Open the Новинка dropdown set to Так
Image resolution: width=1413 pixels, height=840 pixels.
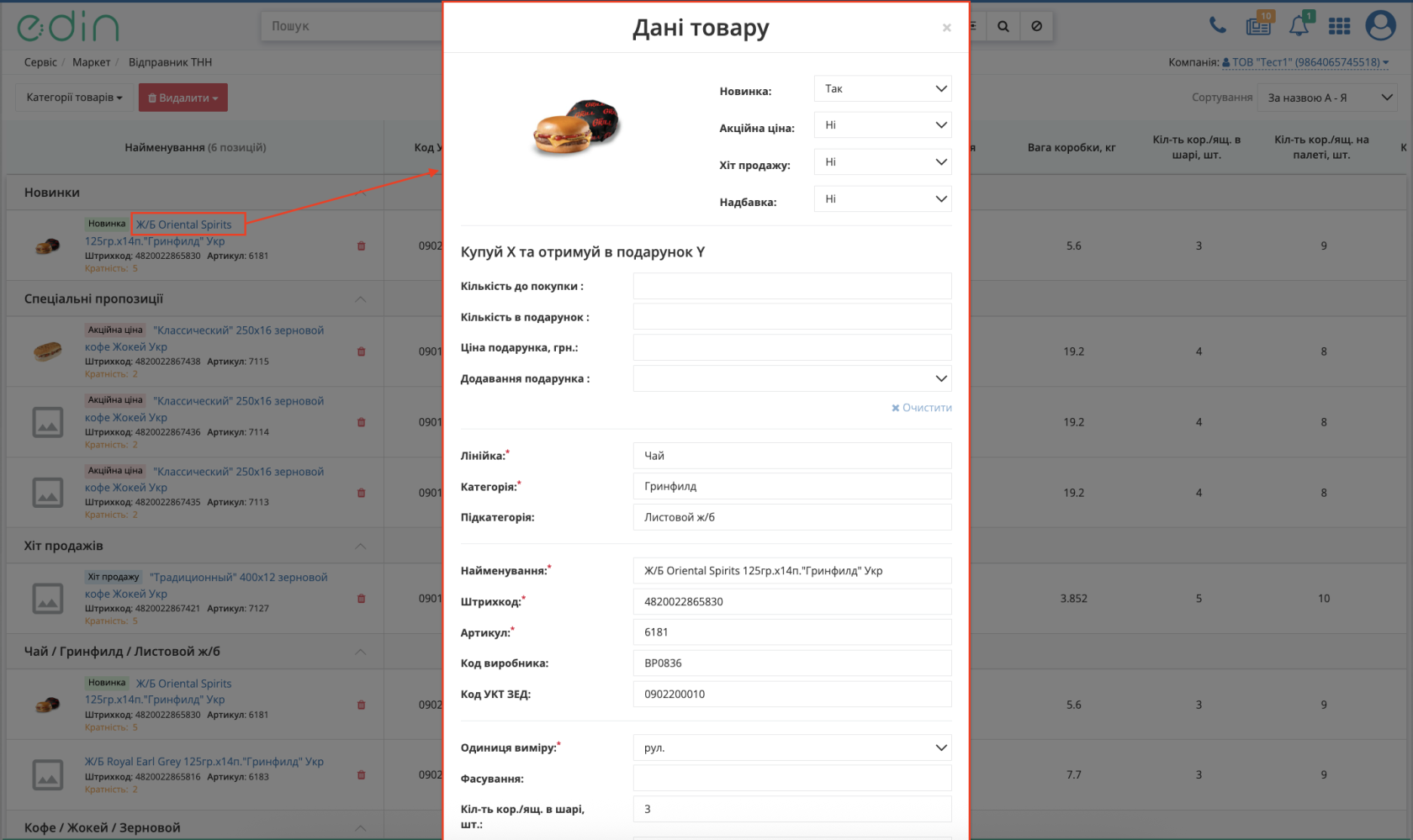pos(882,88)
